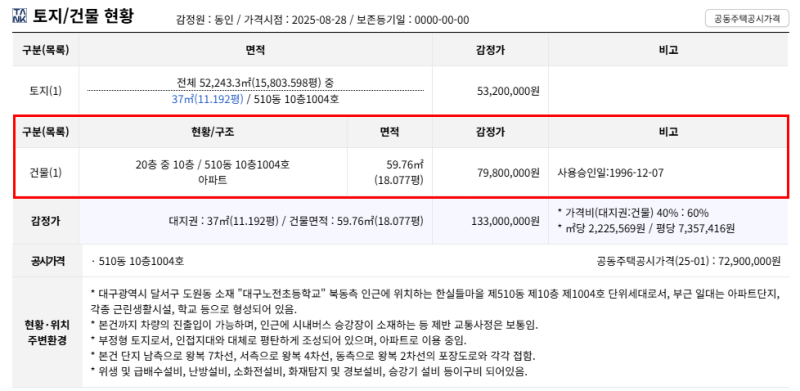Image resolution: width=800 pixels, height=391 pixels.
Task: Click the · 510동 10층1004호 text in 공시가격 row
Action: pos(138,261)
